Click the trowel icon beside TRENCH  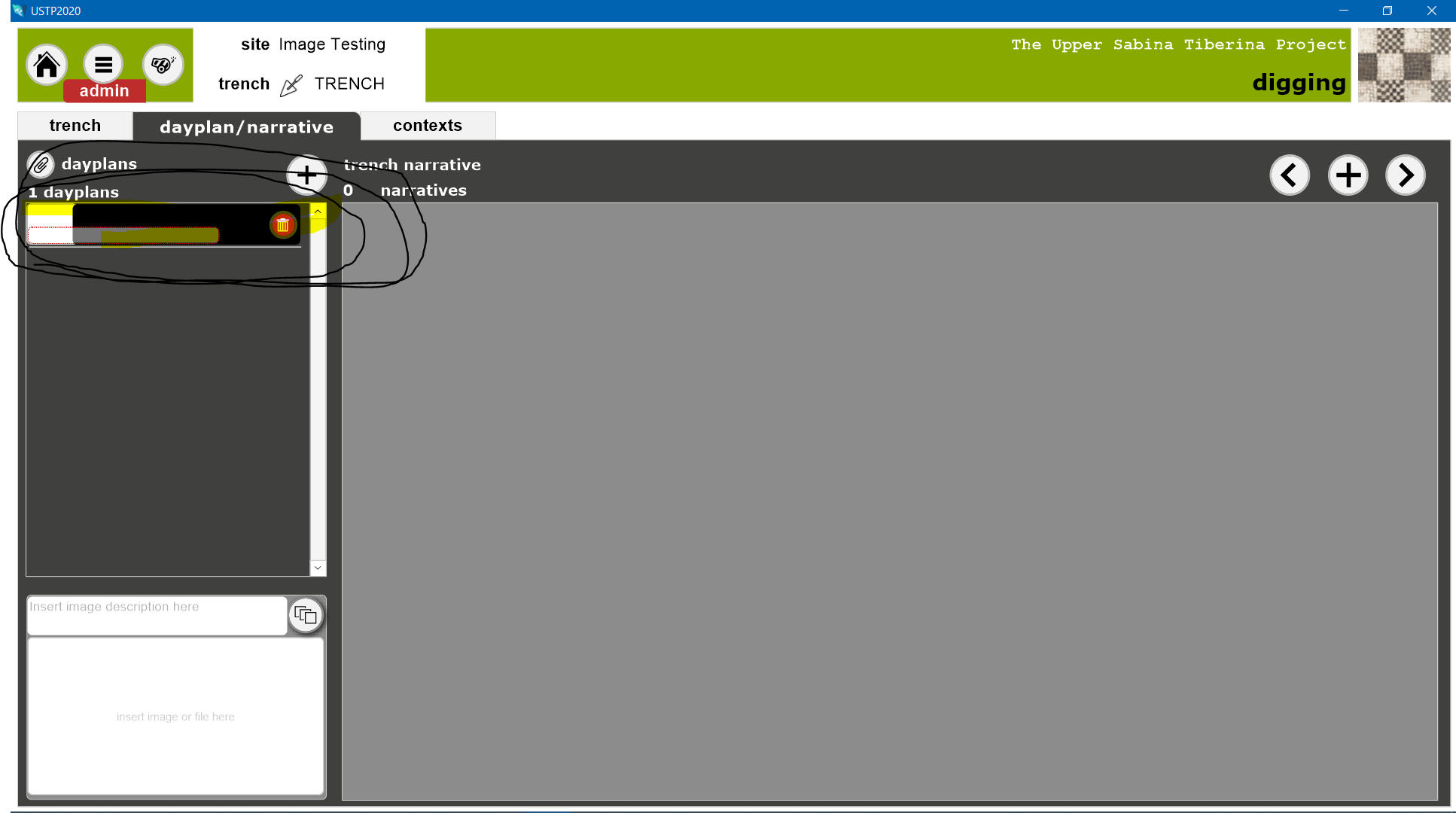pos(291,85)
